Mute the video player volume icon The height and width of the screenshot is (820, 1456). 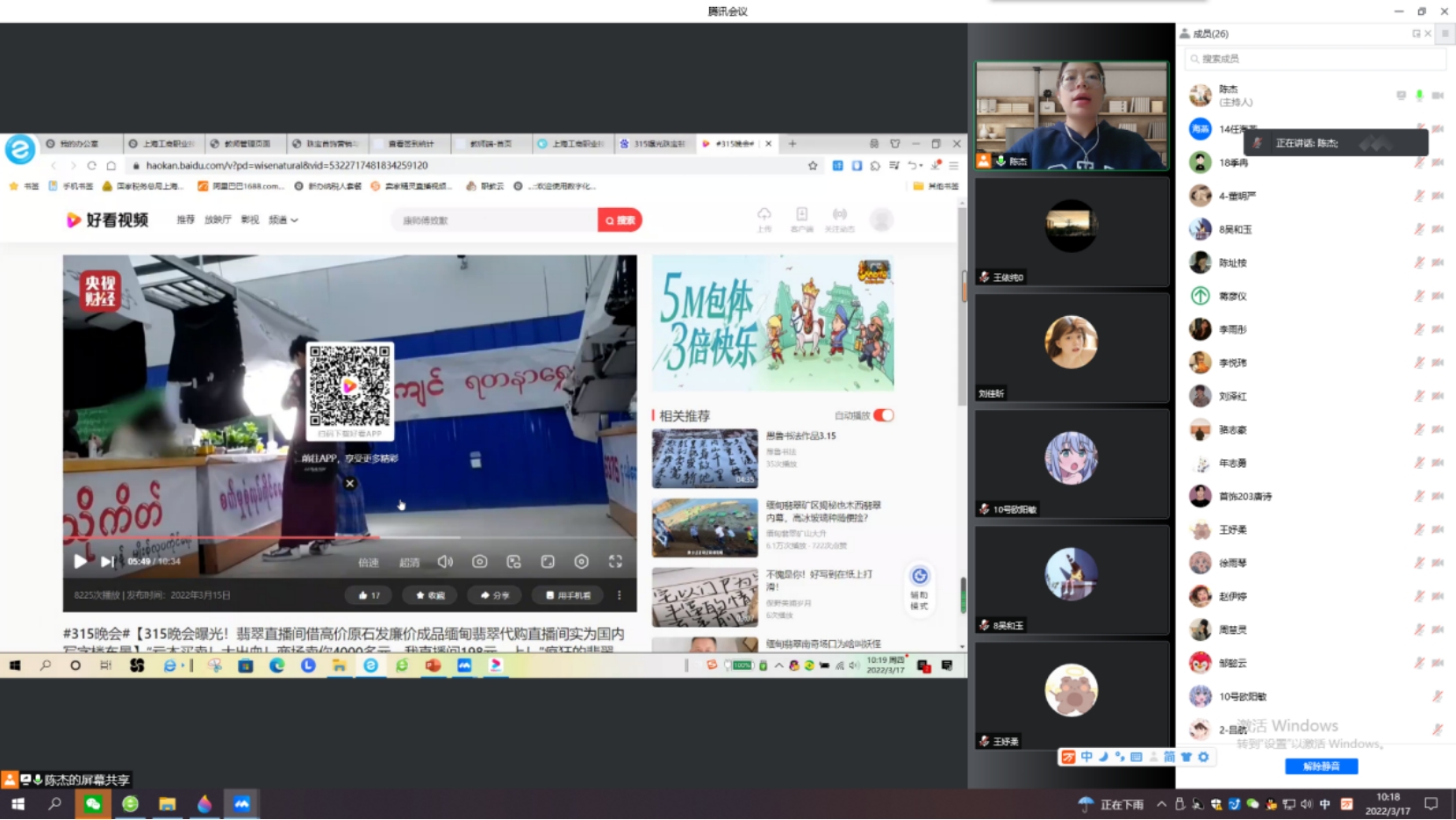click(445, 562)
